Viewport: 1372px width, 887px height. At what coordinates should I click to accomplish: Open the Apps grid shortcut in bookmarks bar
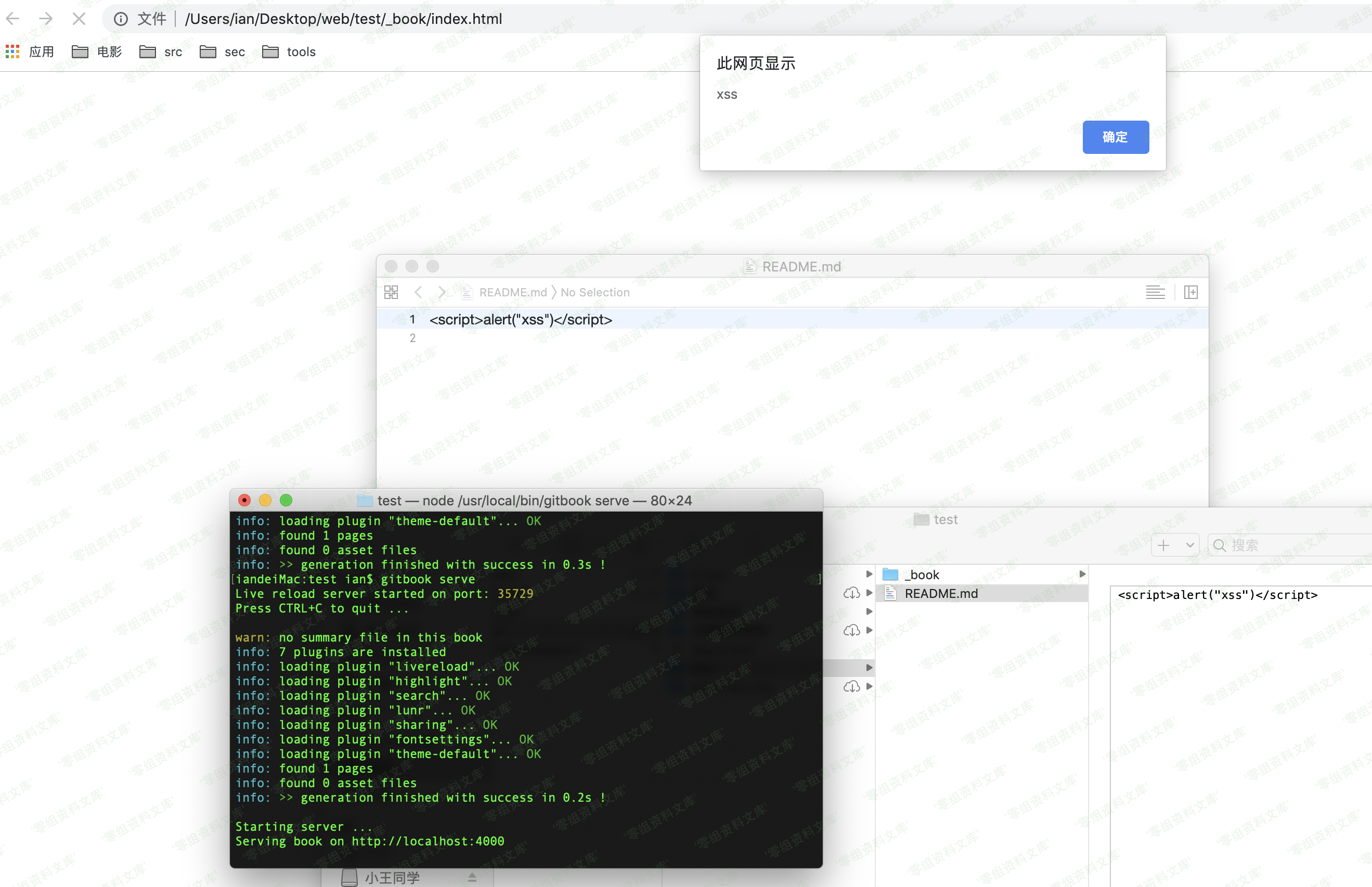(12, 52)
